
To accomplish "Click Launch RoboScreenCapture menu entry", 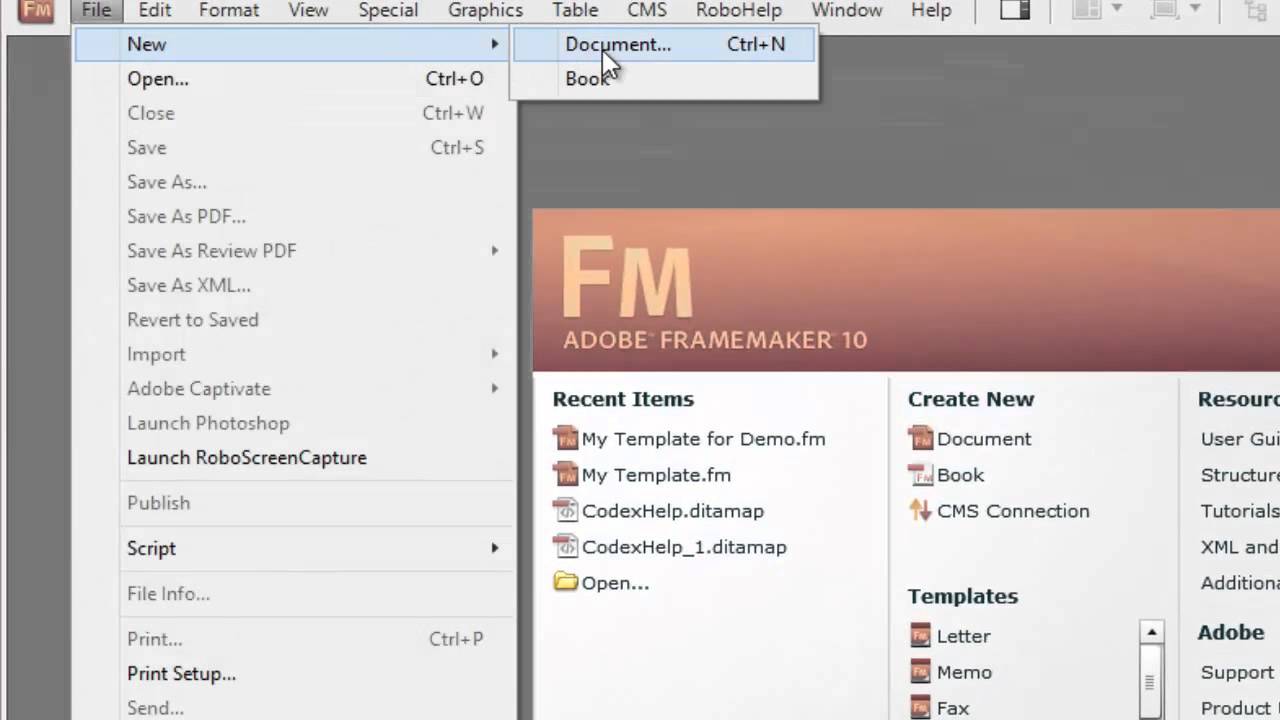I will (246, 458).
